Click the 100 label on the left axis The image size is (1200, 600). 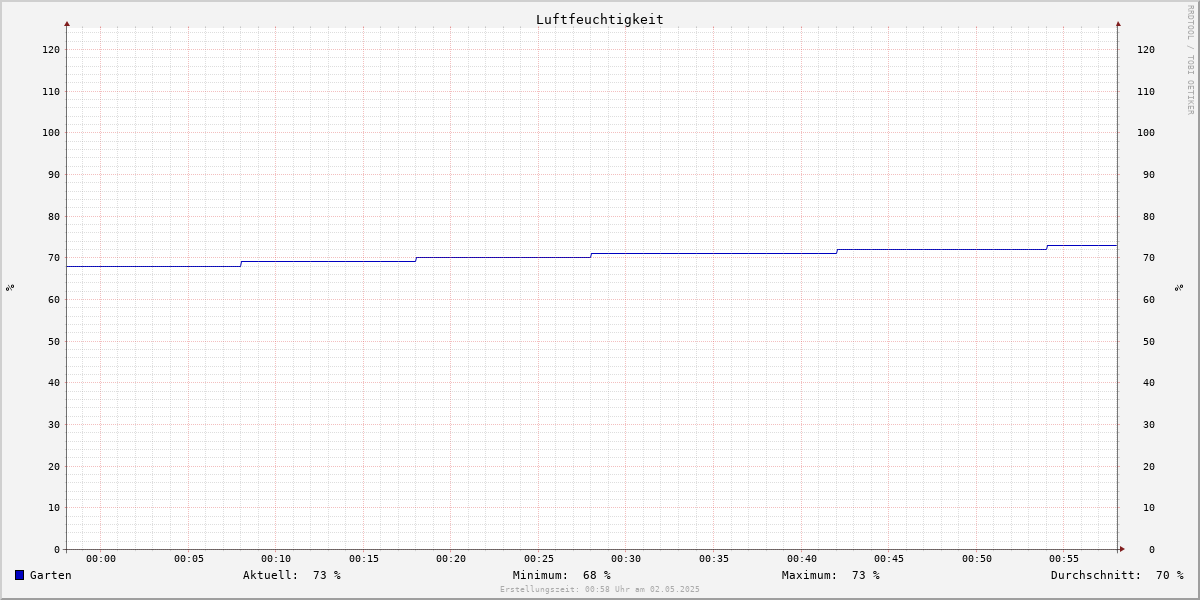(x=52, y=133)
